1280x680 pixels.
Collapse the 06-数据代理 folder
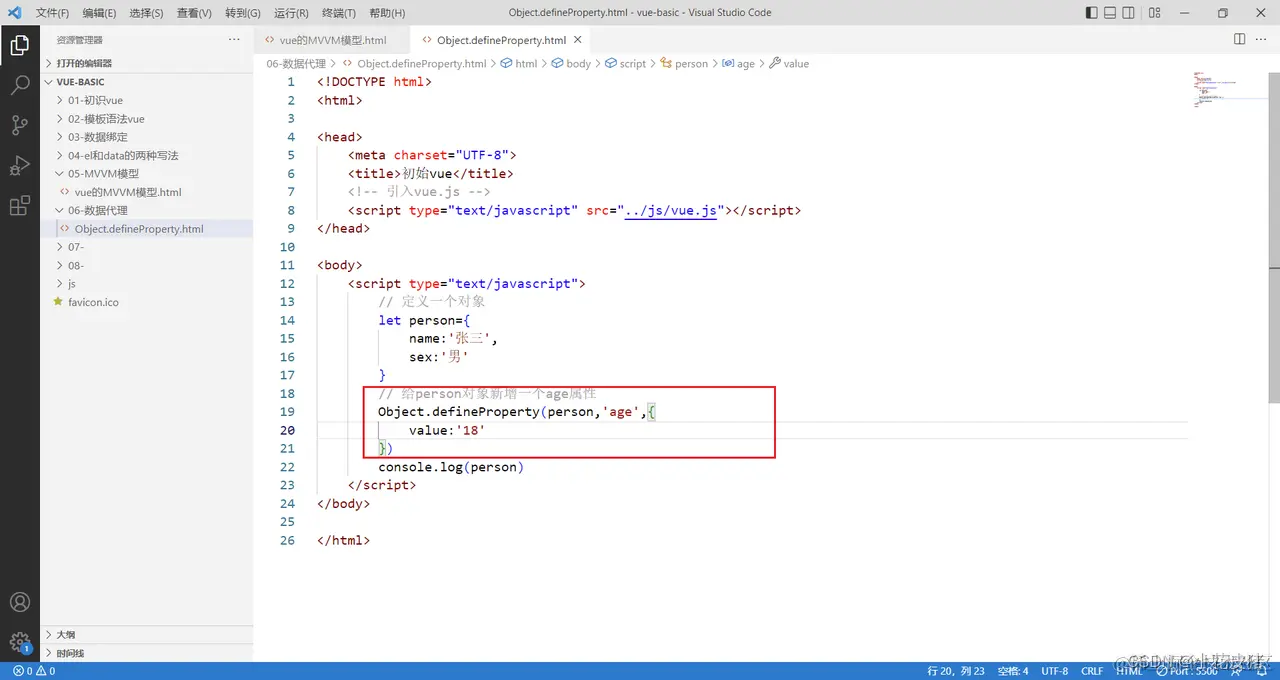pos(146,210)
